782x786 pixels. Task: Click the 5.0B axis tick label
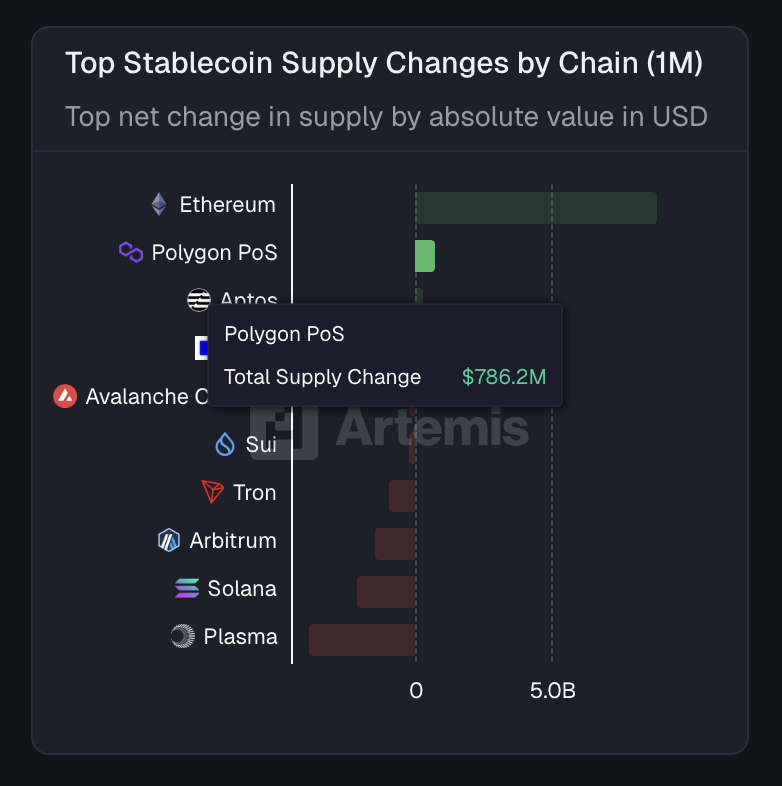pyautogui.click(x=553, y=691)
